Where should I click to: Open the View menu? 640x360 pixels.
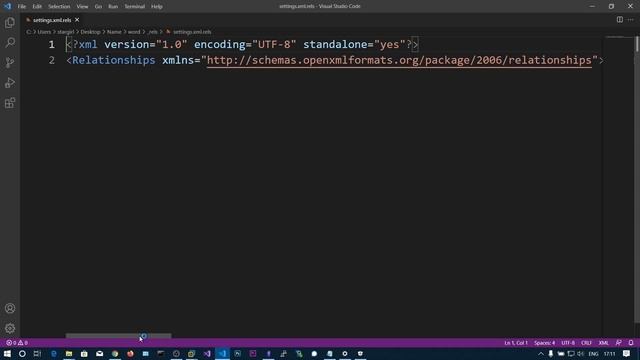pyautogui.click(x=82, y=7)
